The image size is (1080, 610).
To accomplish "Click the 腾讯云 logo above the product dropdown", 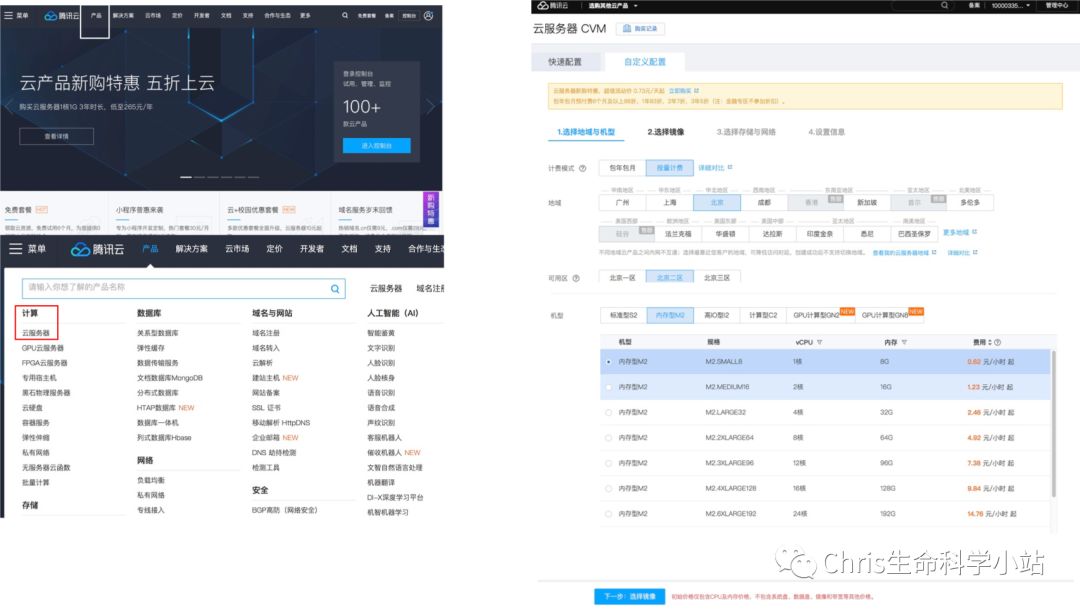I will coord(98,249).
